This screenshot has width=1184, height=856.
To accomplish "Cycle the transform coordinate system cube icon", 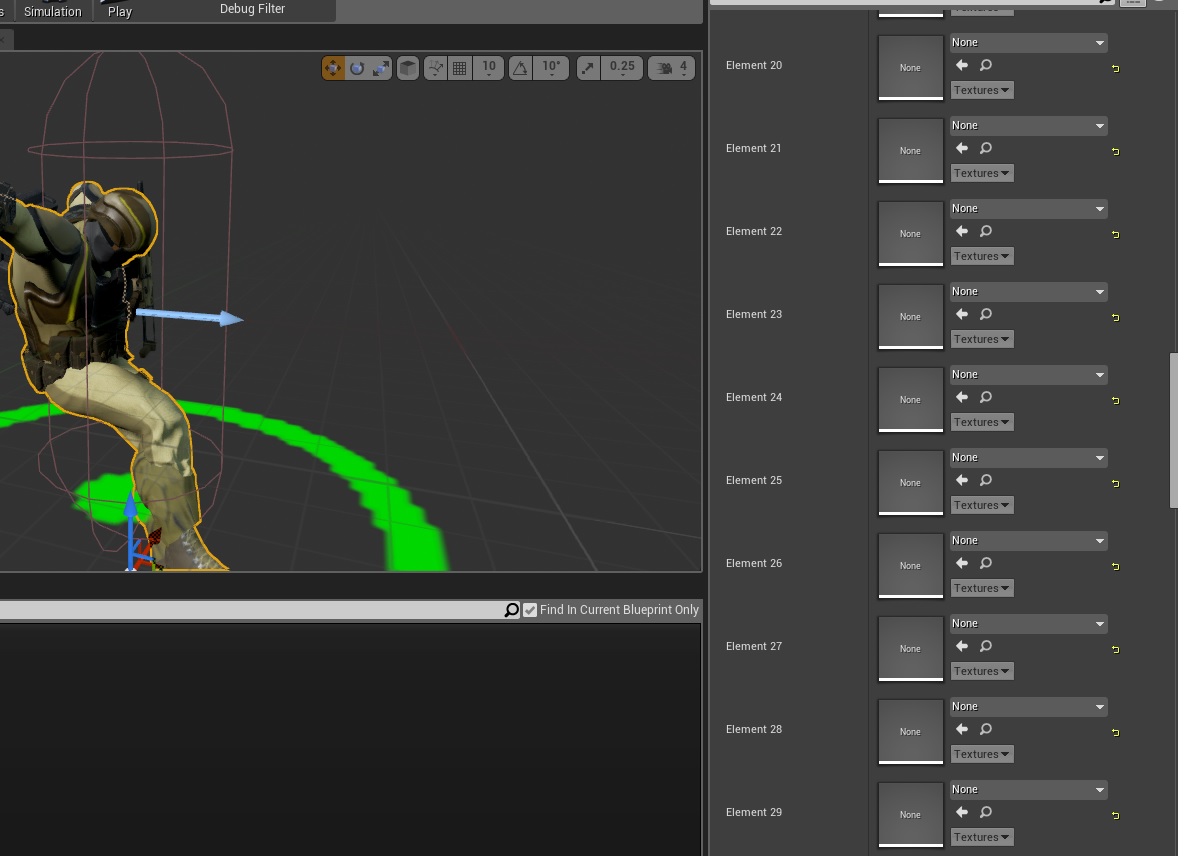I will pyautogui.click(x=408, y=68).
